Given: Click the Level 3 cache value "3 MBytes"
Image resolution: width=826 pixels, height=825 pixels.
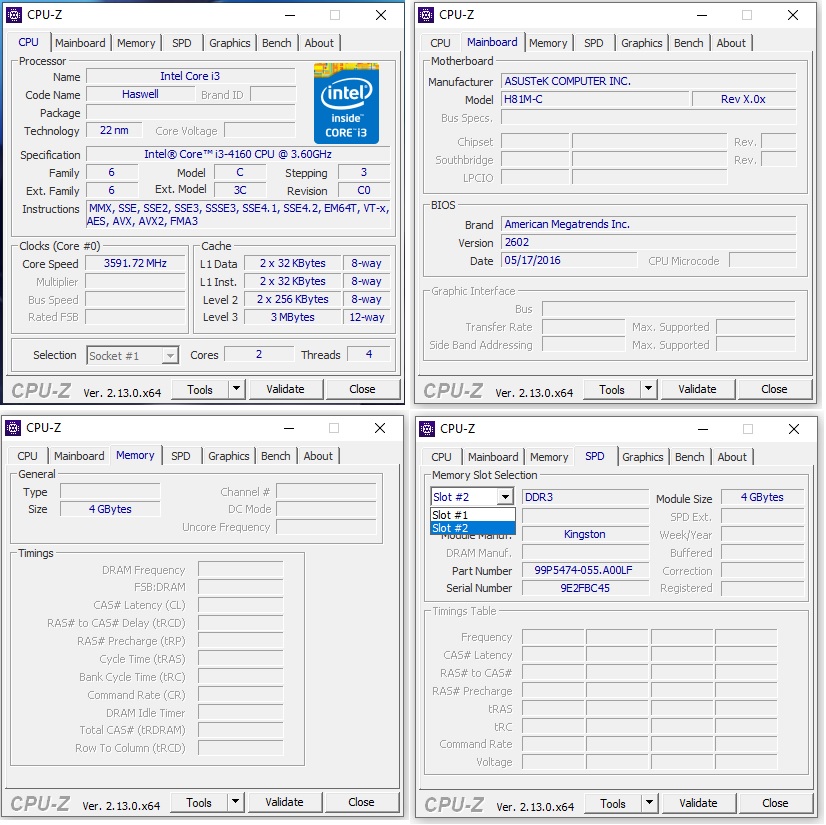Looking at the screenshot, I should point(292,317).
